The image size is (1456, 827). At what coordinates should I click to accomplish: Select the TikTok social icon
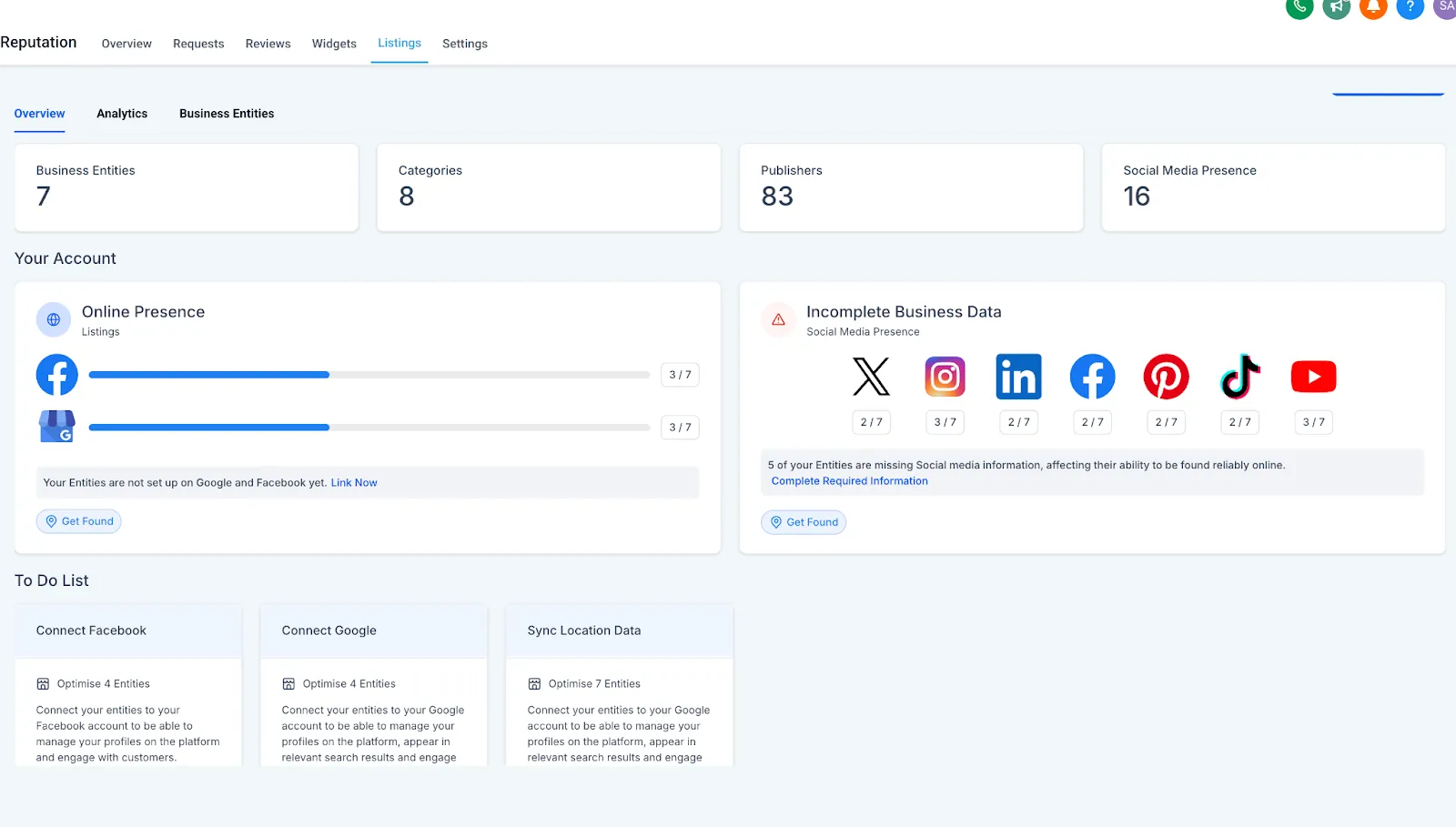[x=1239, y=377]
